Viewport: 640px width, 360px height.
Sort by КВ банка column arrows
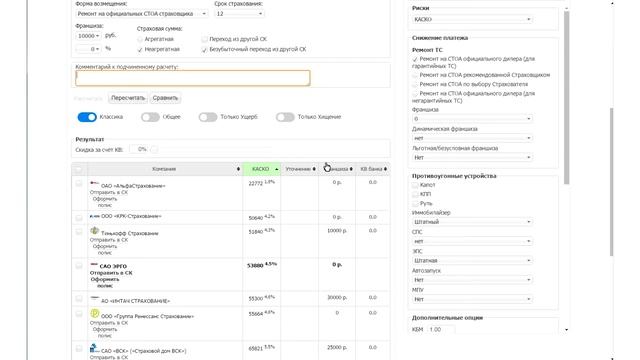385,169
